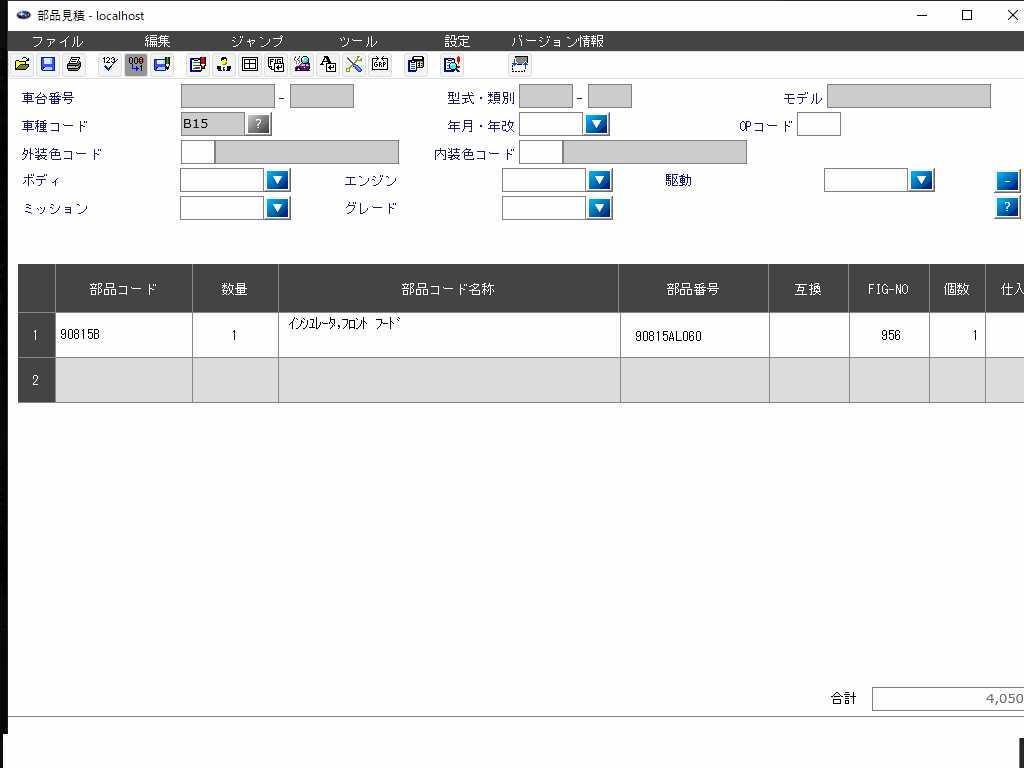
Task: Select the 部品コード cell containing 90815B
Action: click(x=123, y=335)
